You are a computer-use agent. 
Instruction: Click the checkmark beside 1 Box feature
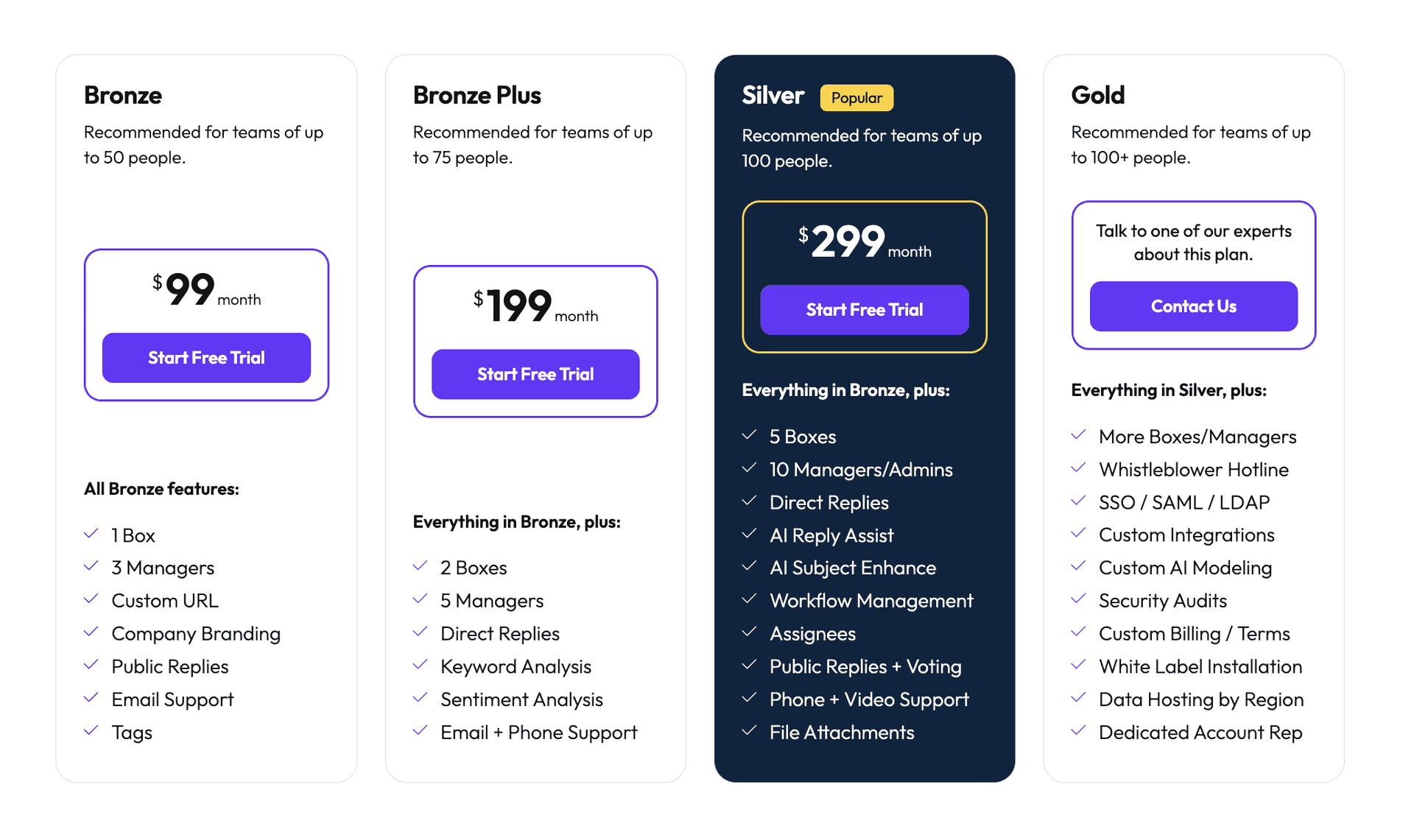[91, 534]
